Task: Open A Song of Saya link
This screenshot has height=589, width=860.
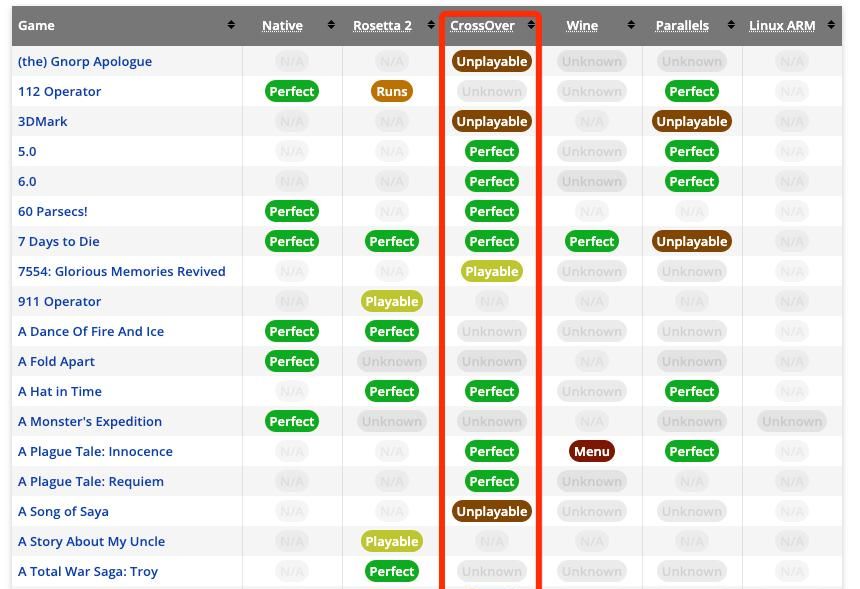Action: [x=63, y=512]
